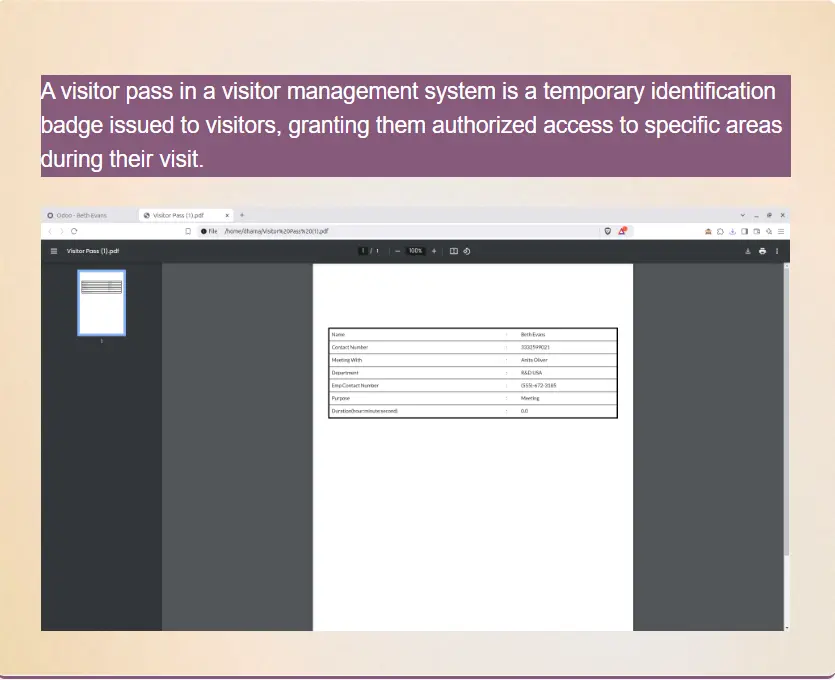Expand the tab search chevron
This screenshot has height=680, width=835.
pyautogui.click(x=742, y=215)
